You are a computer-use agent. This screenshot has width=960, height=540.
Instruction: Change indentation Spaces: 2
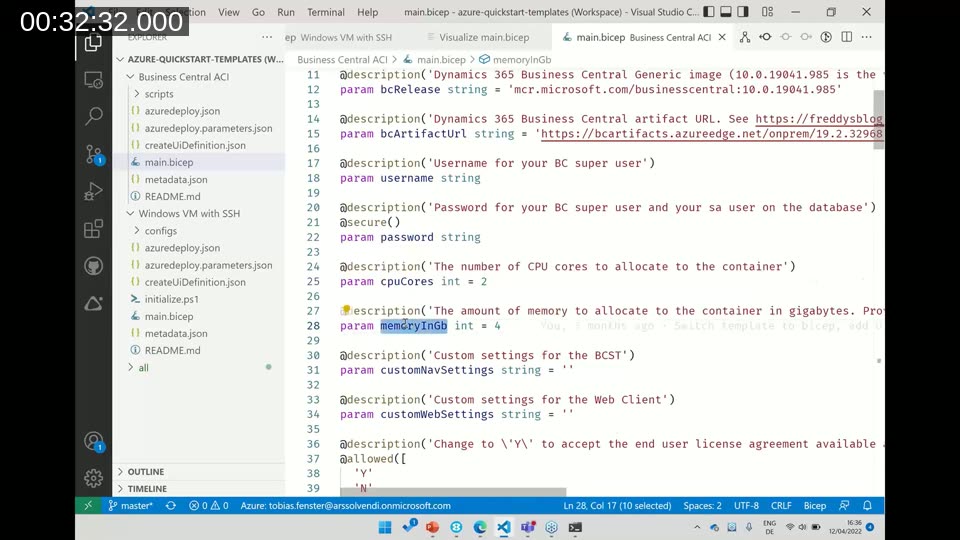point(702,506)
